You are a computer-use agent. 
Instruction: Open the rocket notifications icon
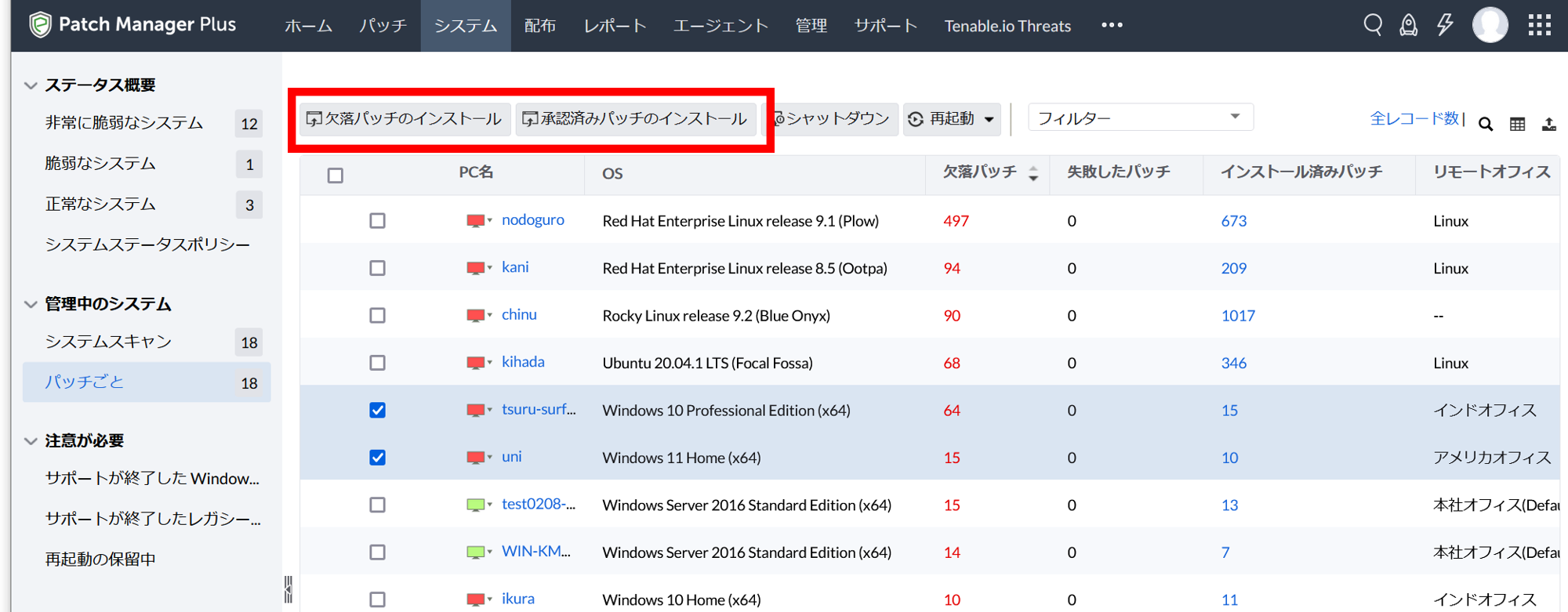point(1409,25)
